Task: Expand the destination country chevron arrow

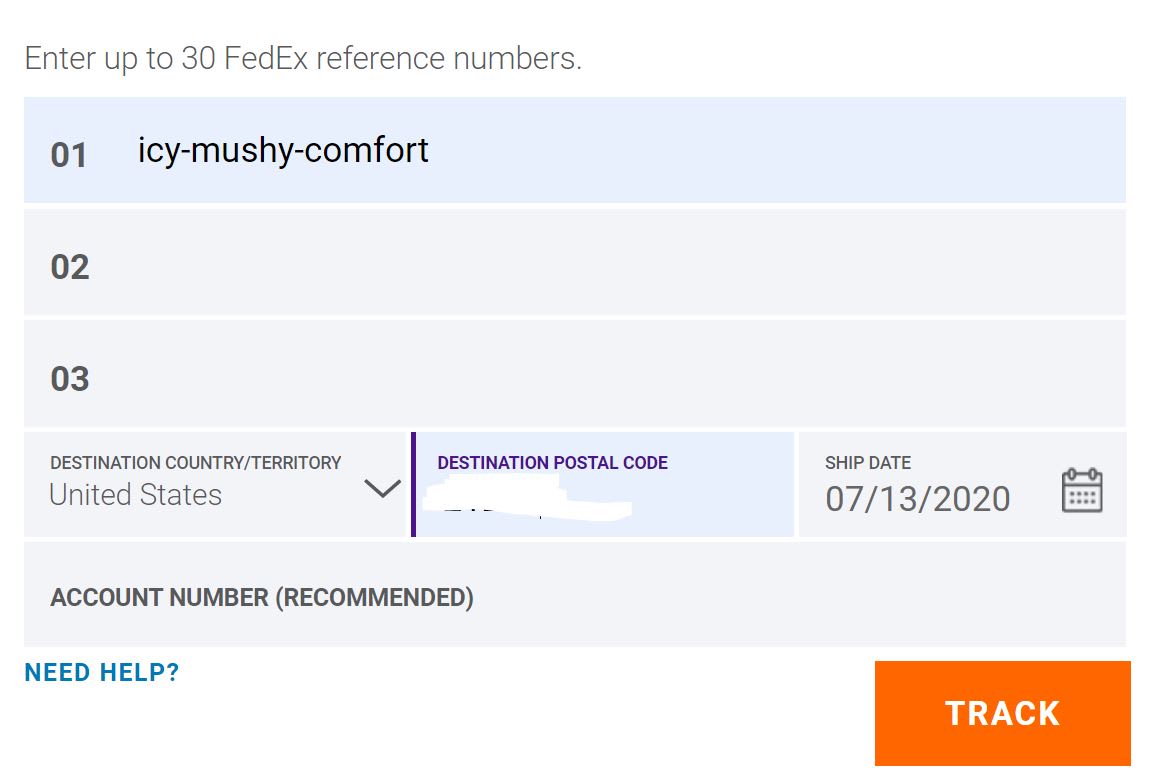Action: pyautogui.click(x=381, y=489)
